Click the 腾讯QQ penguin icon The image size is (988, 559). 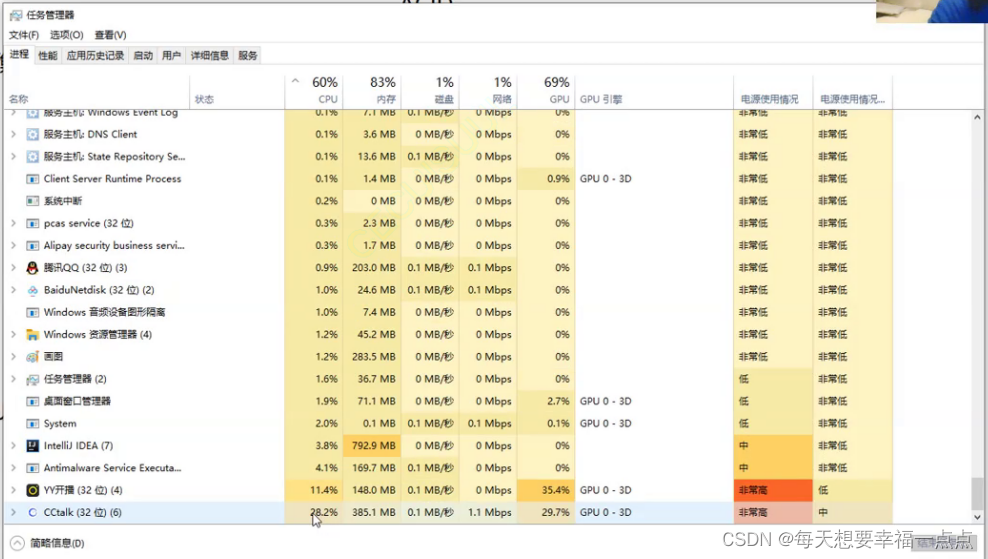coord(33,268)
